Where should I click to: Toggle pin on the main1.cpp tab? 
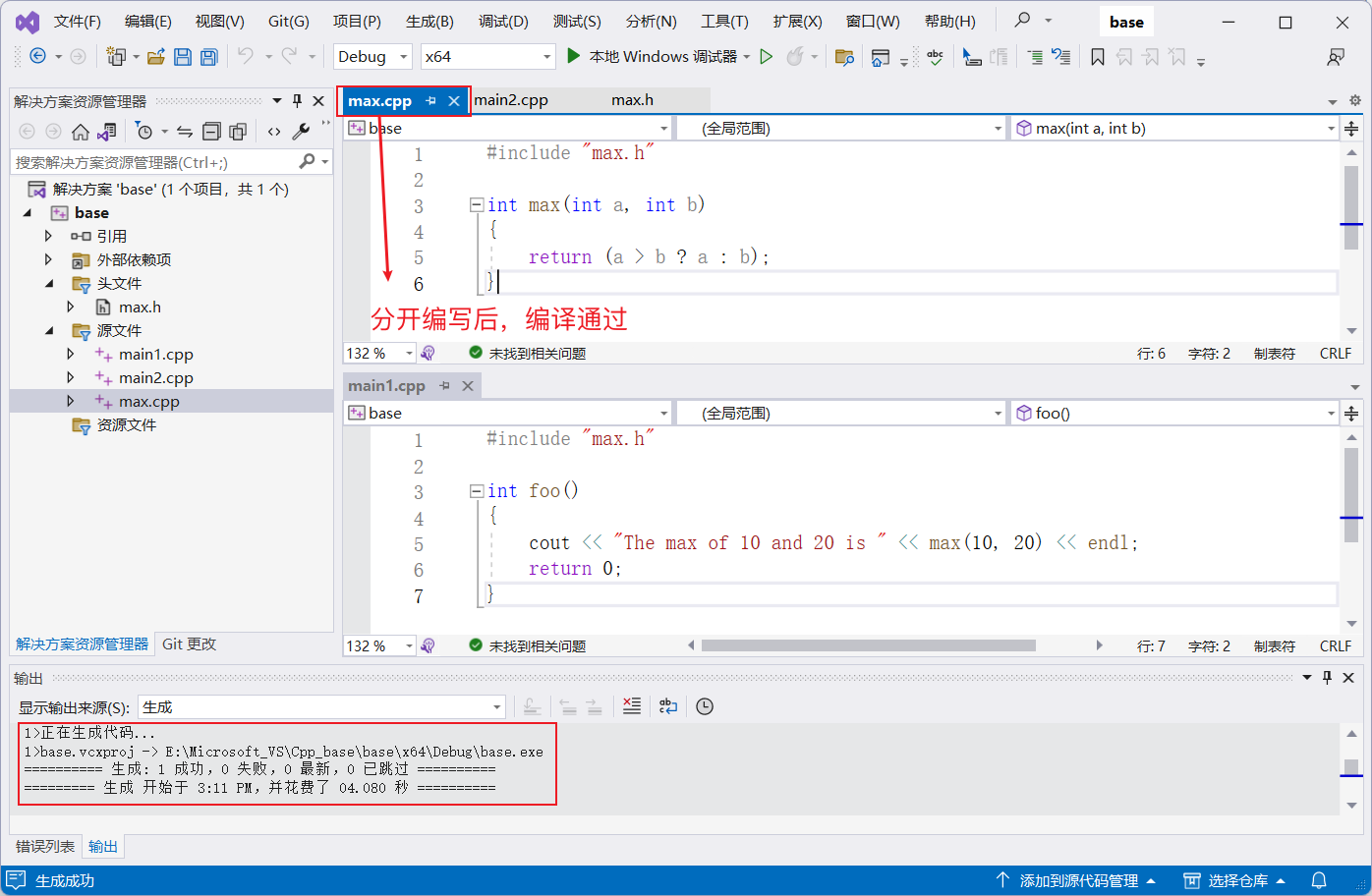444,386
